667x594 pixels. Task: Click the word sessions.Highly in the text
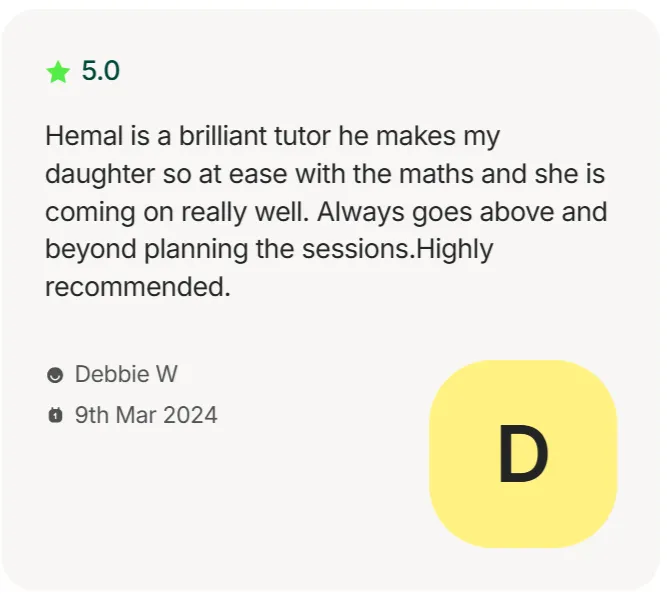398,250
